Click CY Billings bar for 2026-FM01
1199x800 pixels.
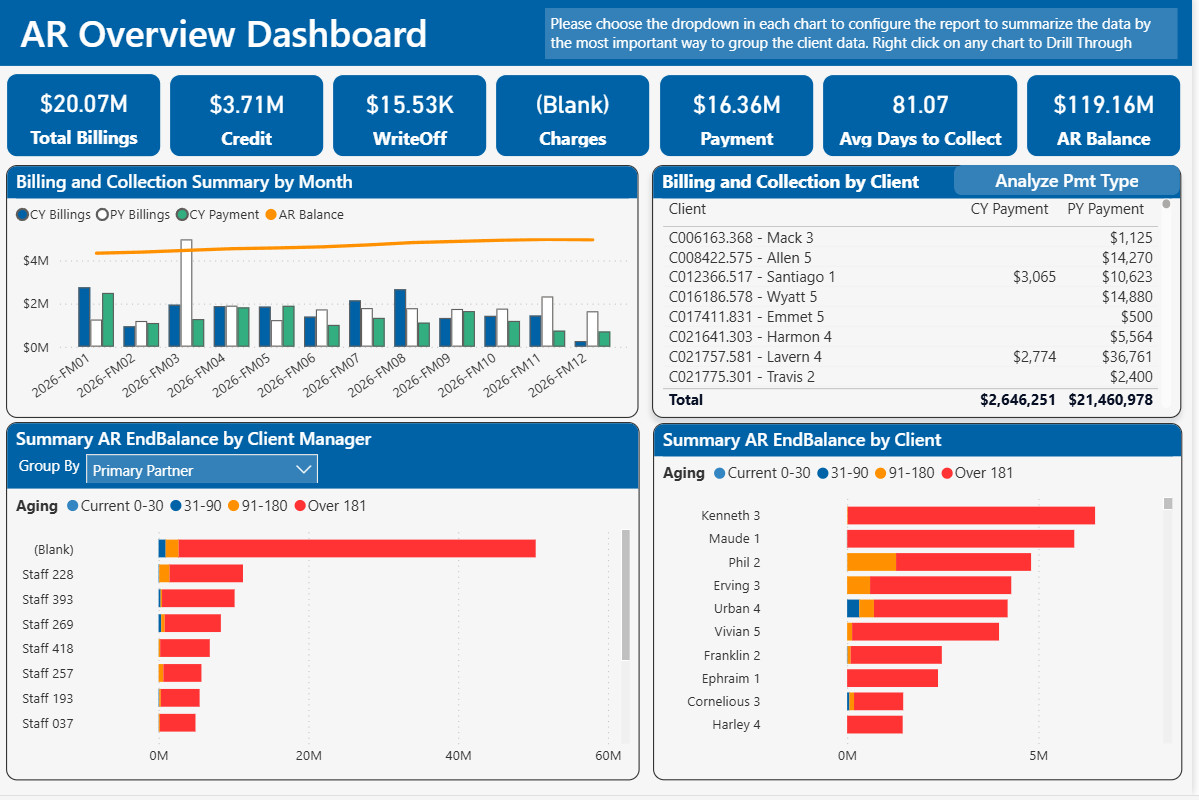point(84,317)
